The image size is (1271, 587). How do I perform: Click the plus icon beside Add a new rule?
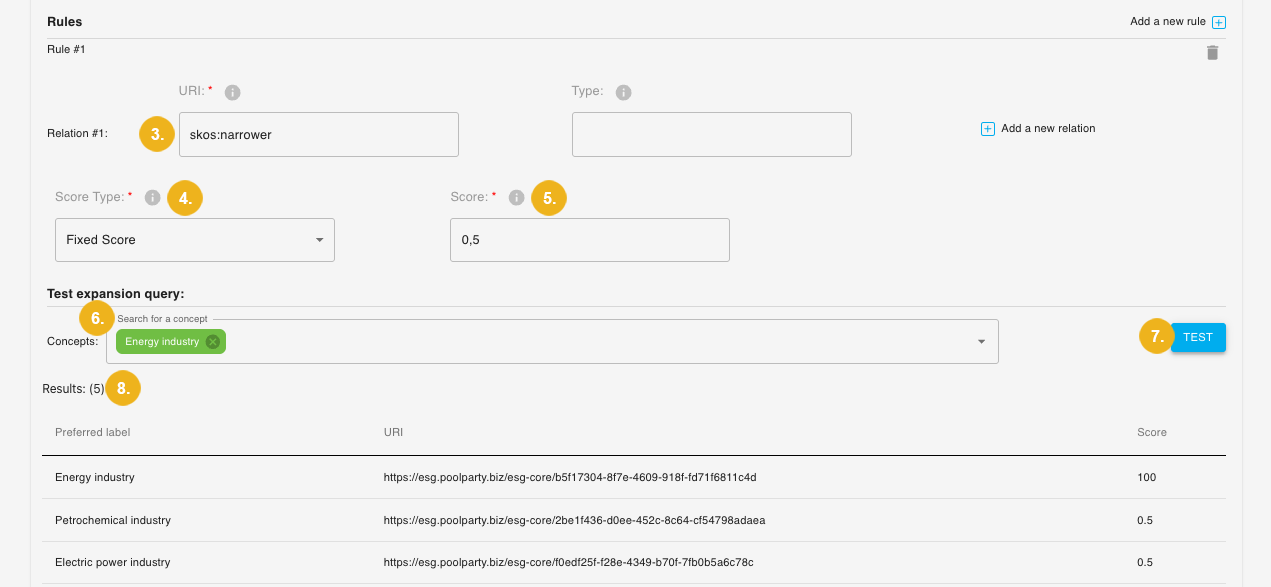1218,22
